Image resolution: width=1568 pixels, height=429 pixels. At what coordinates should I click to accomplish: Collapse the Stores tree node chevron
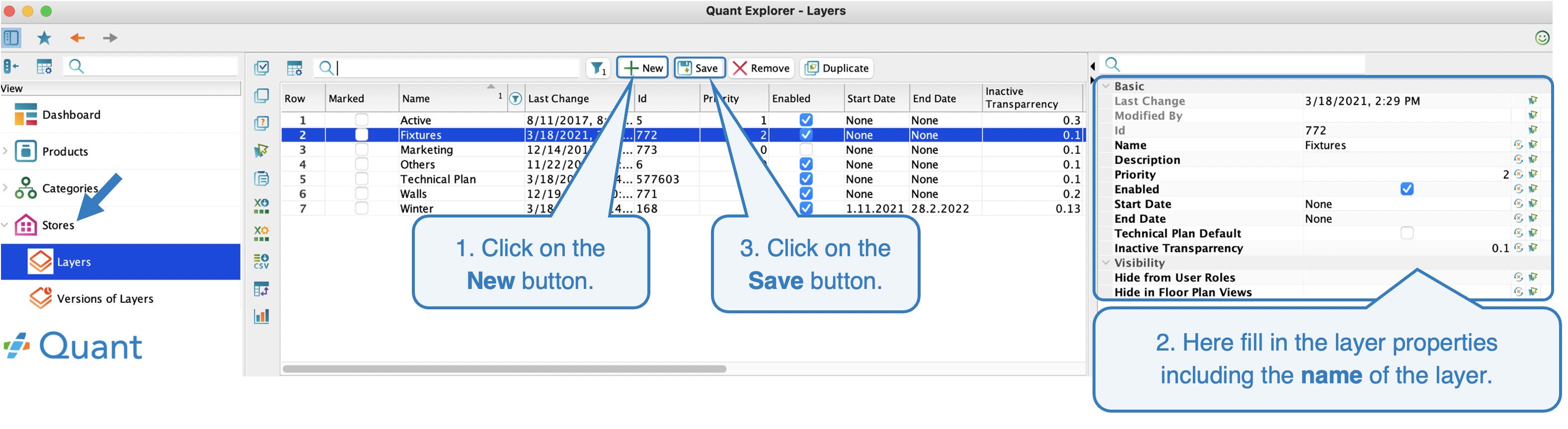tap(5, 224)
